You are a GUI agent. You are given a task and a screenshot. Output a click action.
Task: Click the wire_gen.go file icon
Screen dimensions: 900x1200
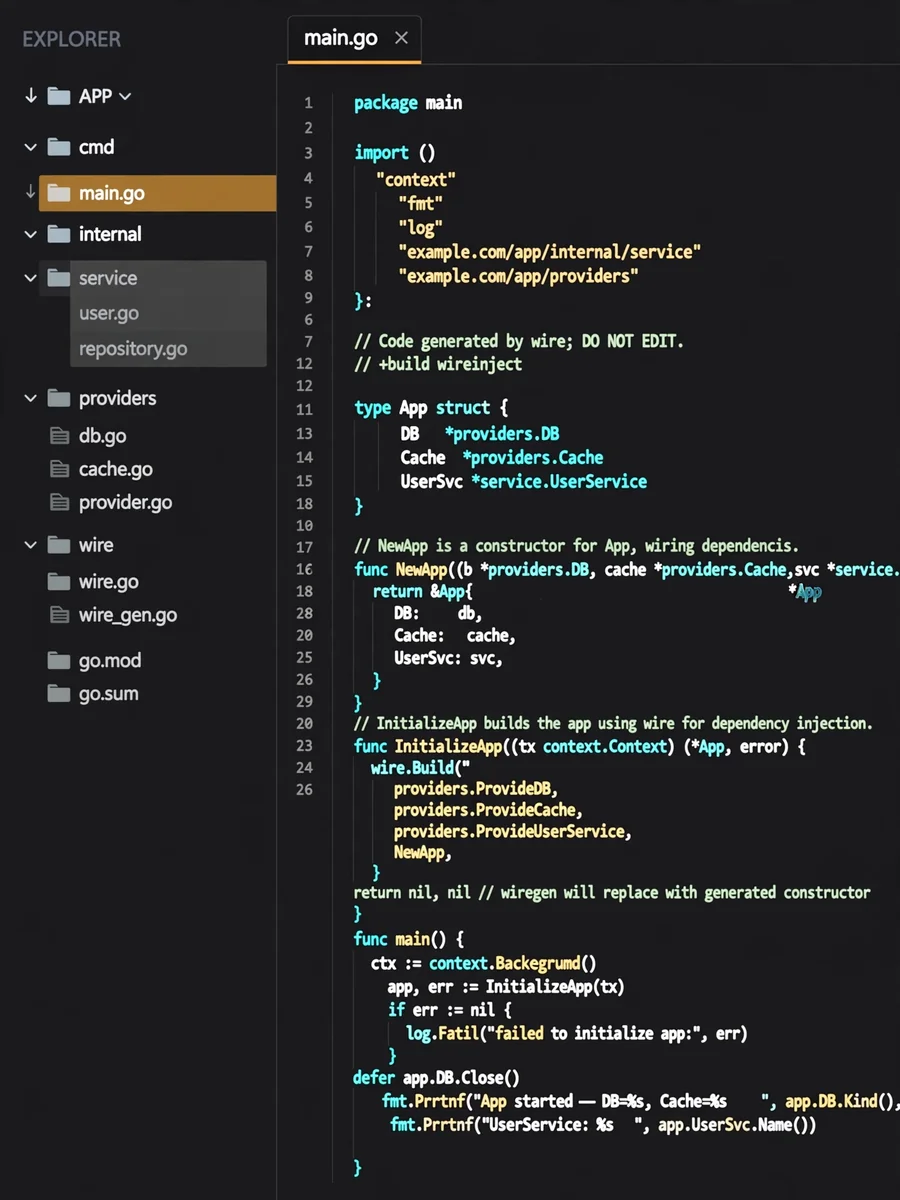(x=59, y=615)
